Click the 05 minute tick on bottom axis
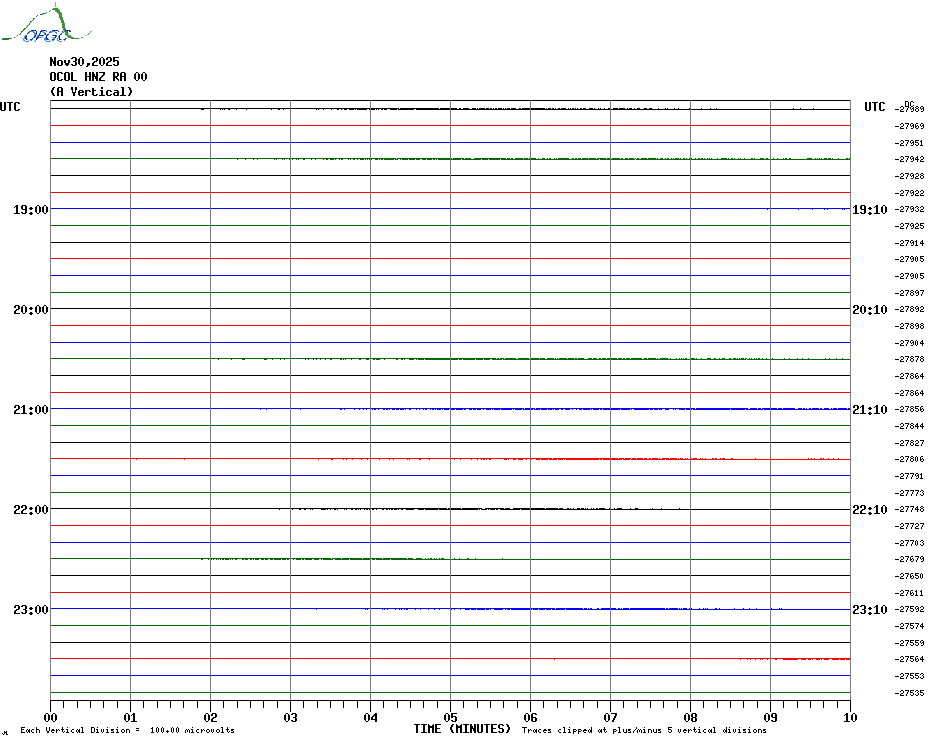The height and width of the screenshot is (744, 930). click(450, 717)
